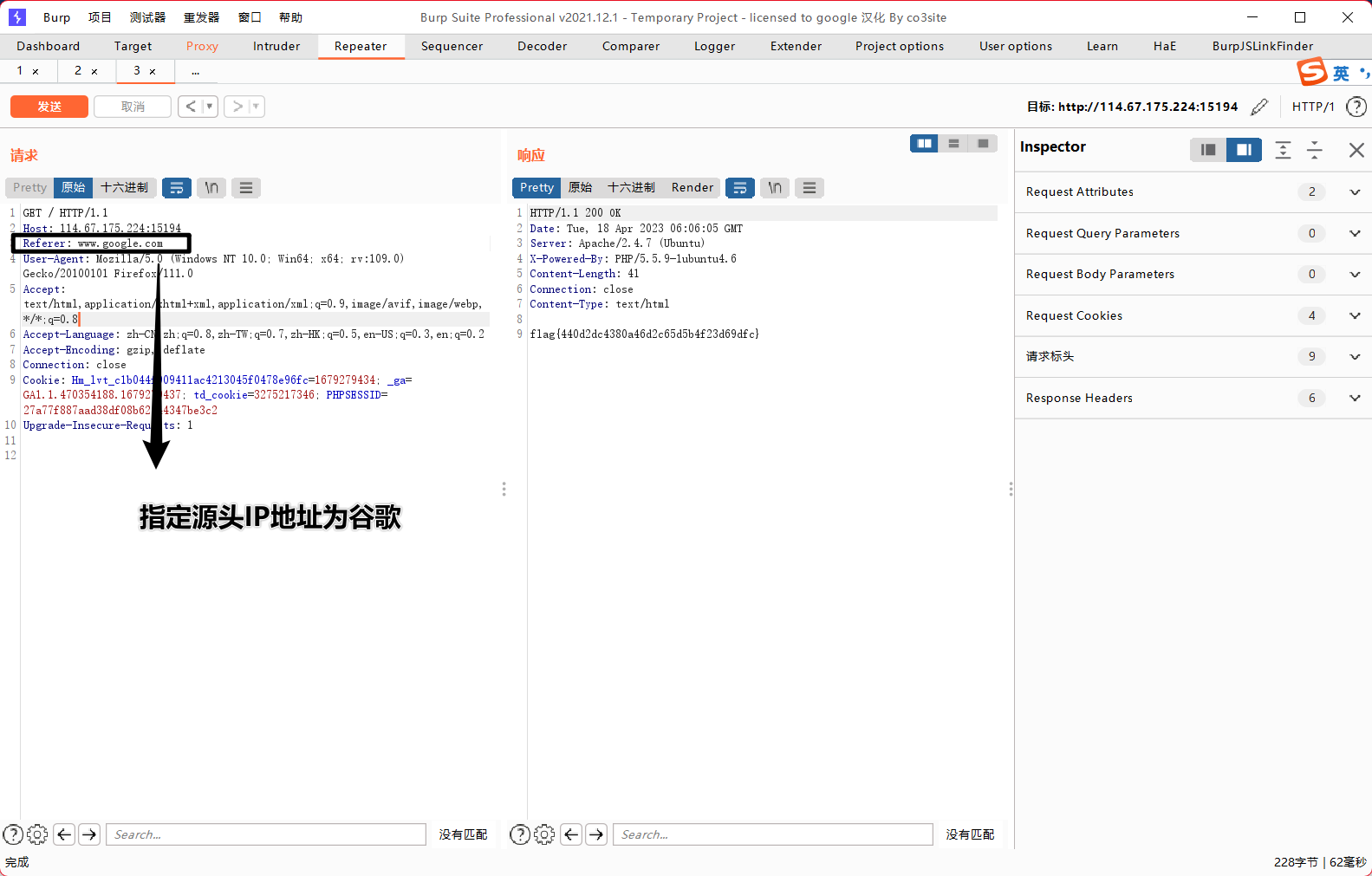Click the orange 发送 send button
The width and height of the screenshot is (1372, 876).
tap(49, 107)
